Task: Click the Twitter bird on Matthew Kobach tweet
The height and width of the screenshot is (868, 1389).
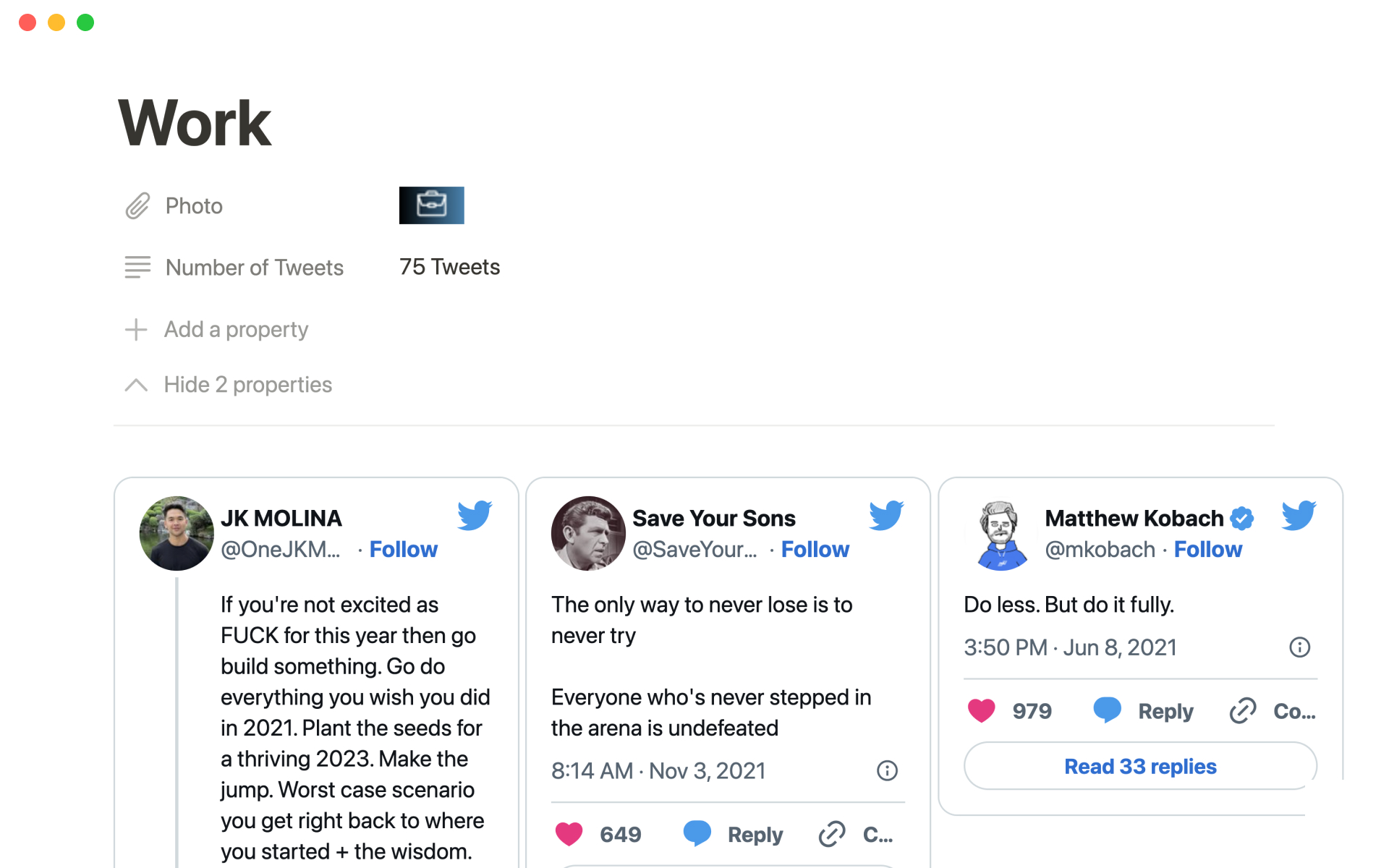Action: [1299, 516]
